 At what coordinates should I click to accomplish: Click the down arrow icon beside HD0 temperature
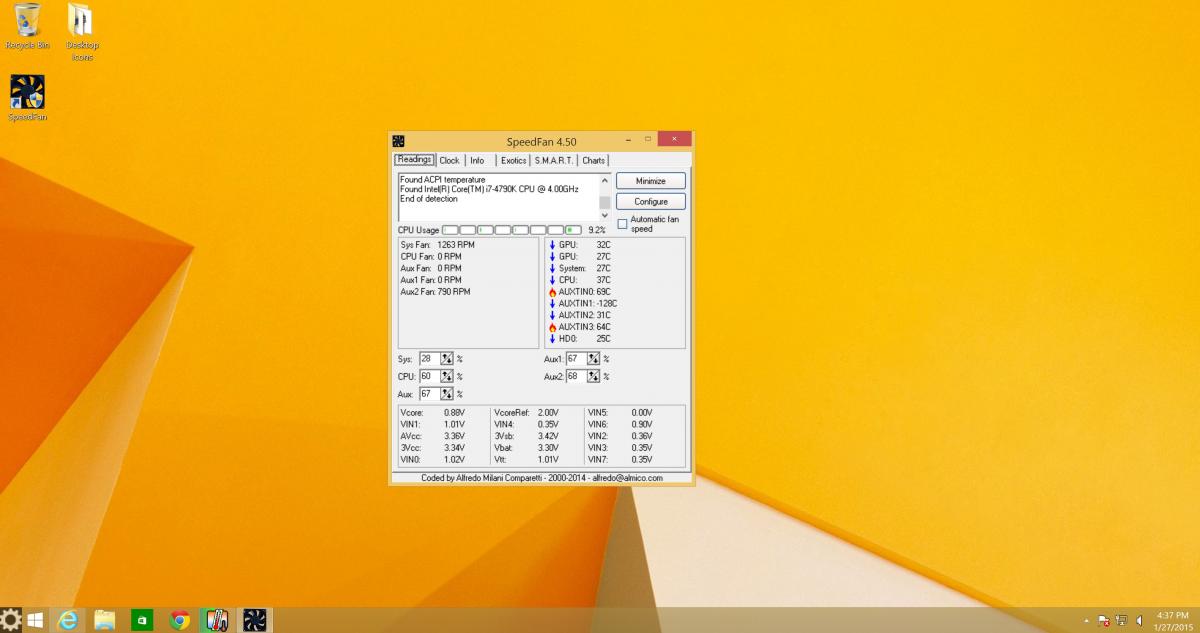coord(552,339)
